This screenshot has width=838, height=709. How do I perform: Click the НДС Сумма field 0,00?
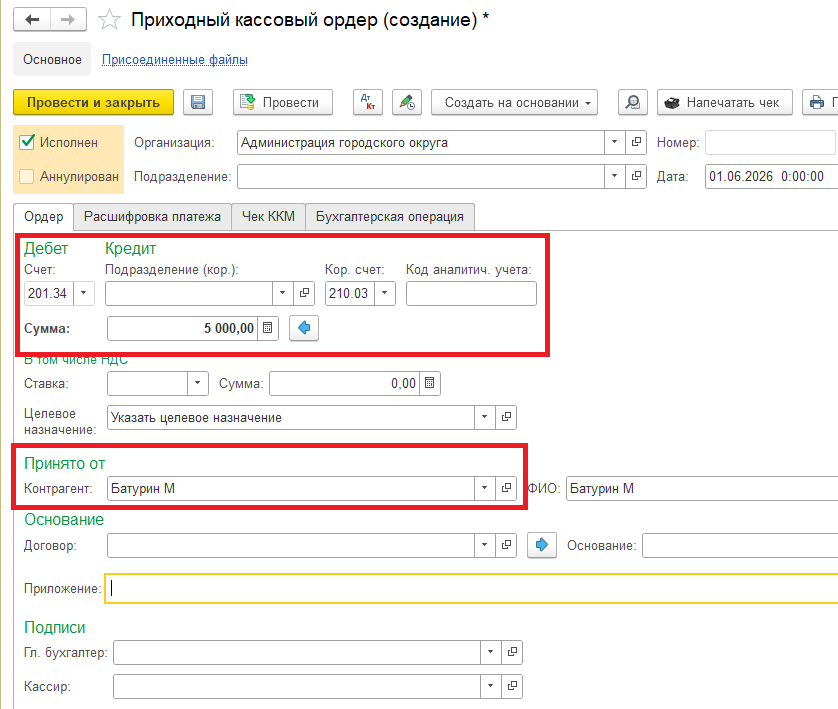point(344,383)
